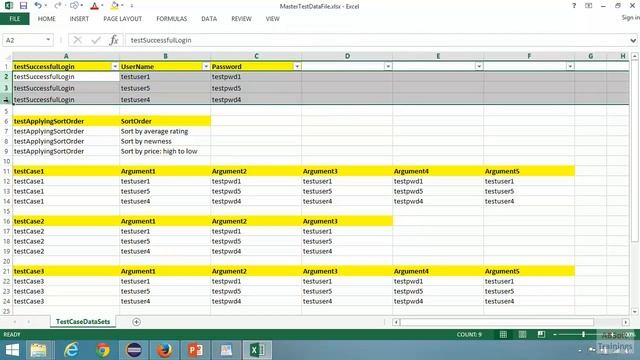This screenshot has height=360, width=640.
Task: Open filter dropdown for Password column
Action: coord(297,67)
